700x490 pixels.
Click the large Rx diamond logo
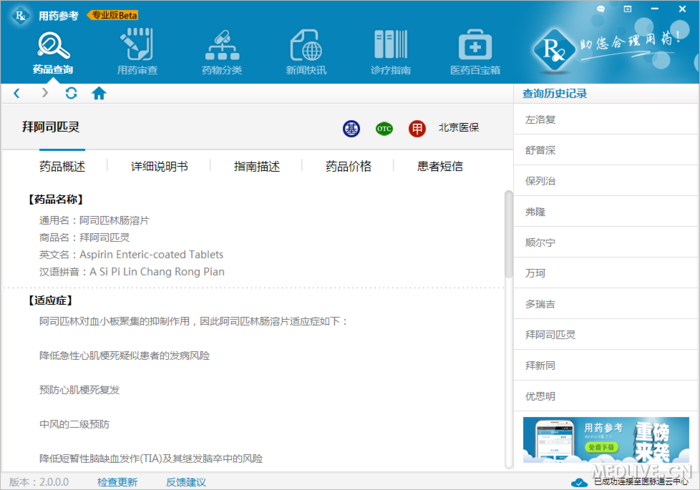tap(554, 50)
